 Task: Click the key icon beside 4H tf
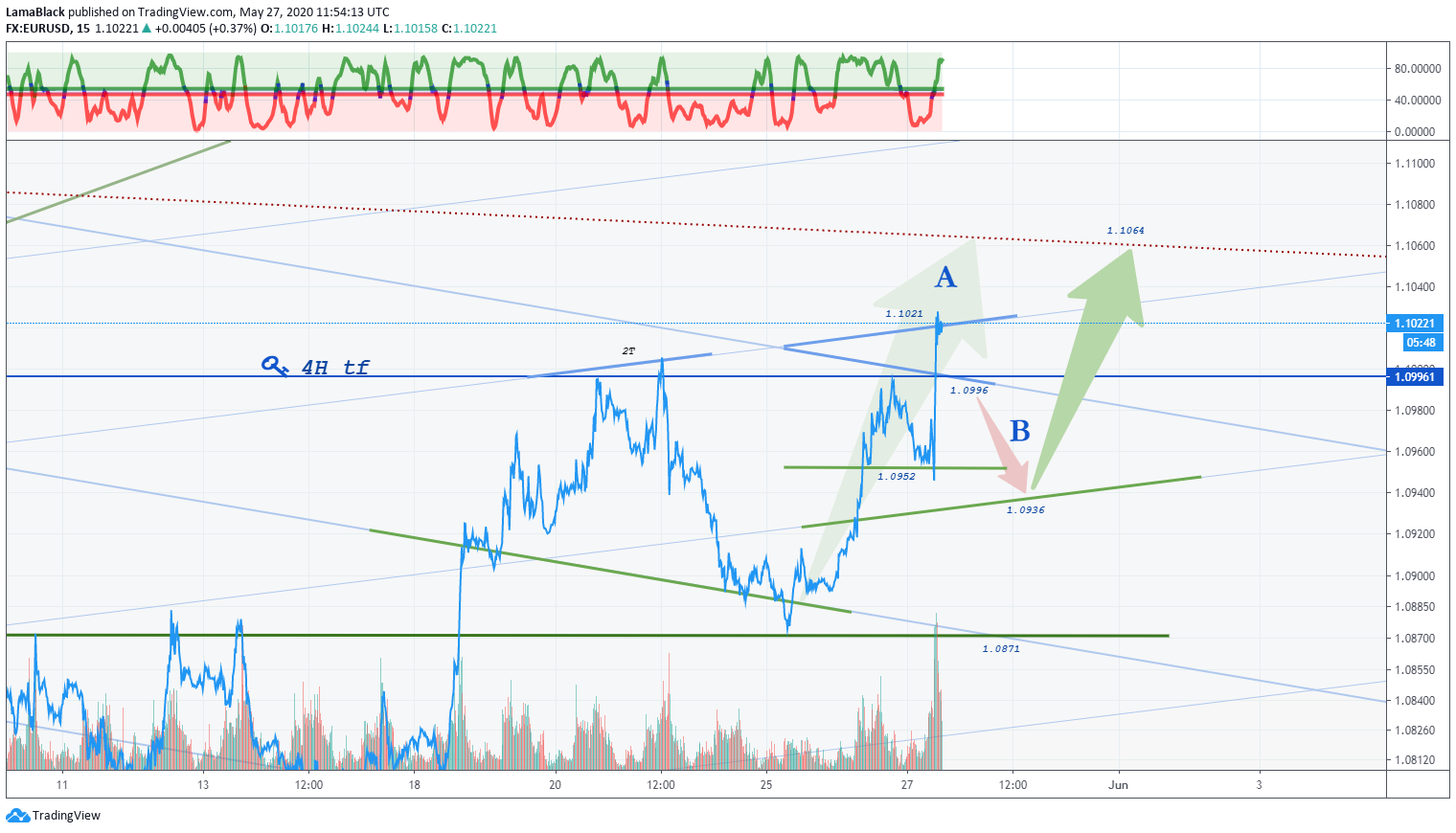[274, 366]
